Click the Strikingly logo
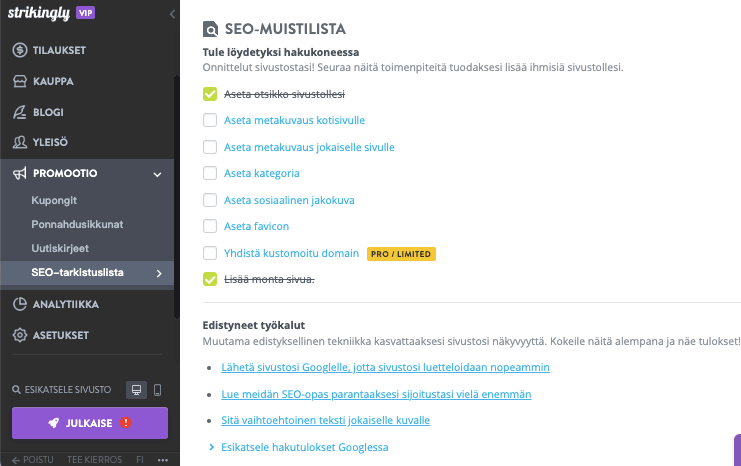Viewport: 741px width, 466px height. tap(39, 13)
